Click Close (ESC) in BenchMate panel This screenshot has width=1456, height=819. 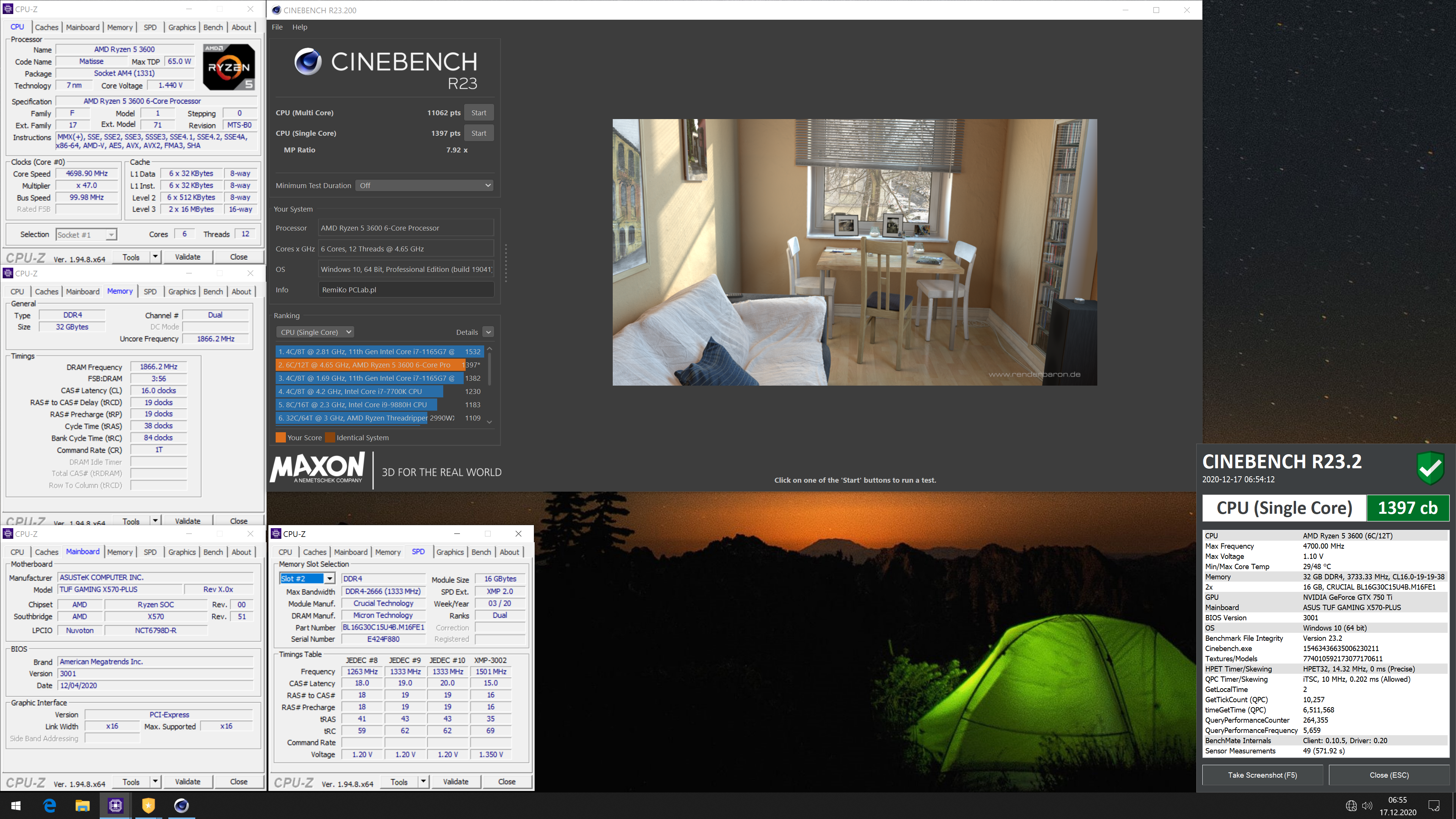[x=1389, y=775]
